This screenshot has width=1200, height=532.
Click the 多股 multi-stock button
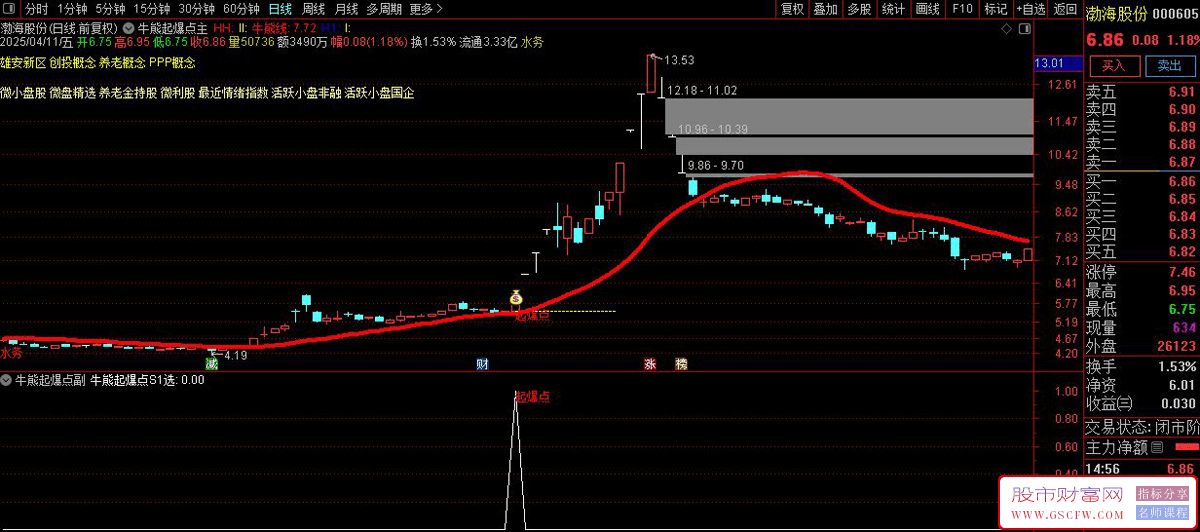[x=859, y=8]
